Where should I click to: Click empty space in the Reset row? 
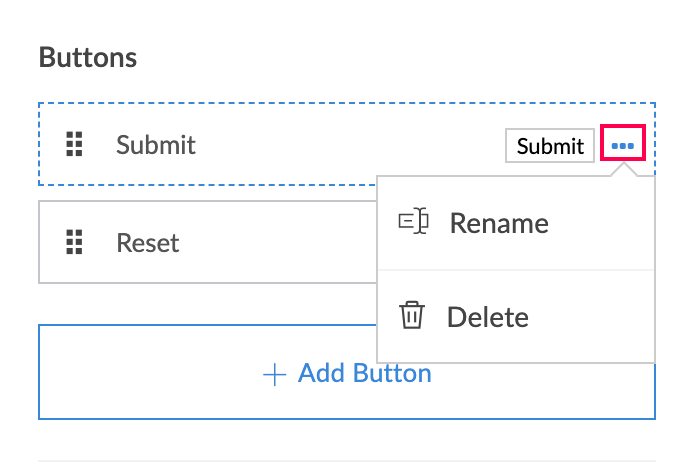tap(270, 243)
